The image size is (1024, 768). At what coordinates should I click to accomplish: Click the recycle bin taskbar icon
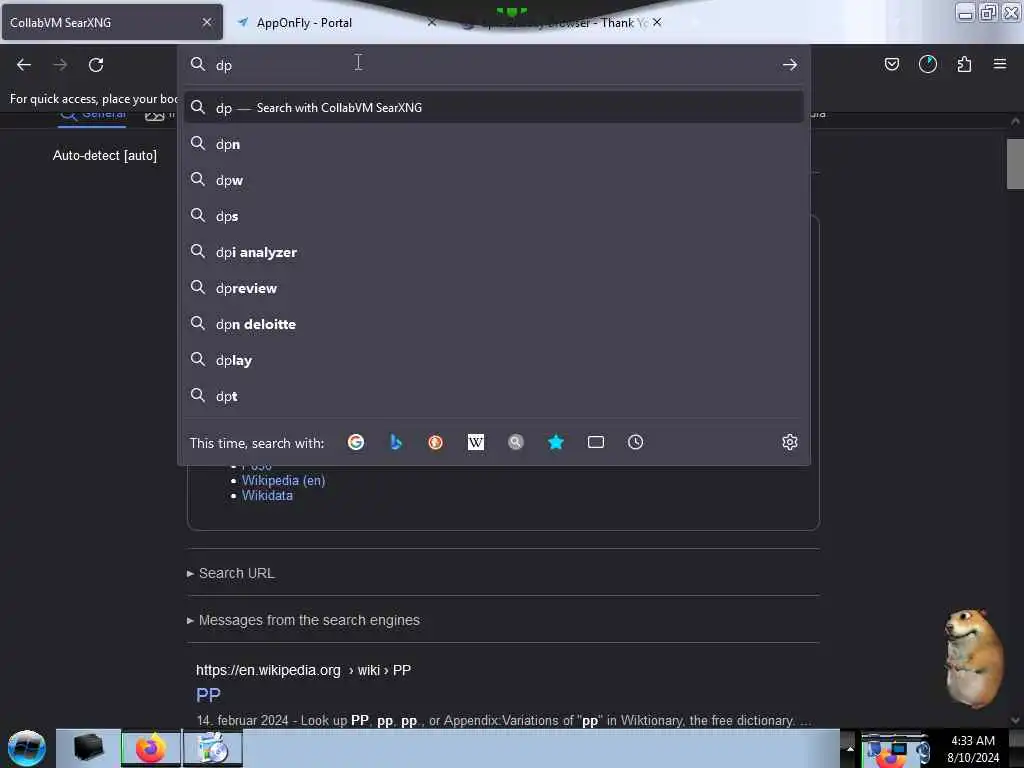(x=212, y=748)
